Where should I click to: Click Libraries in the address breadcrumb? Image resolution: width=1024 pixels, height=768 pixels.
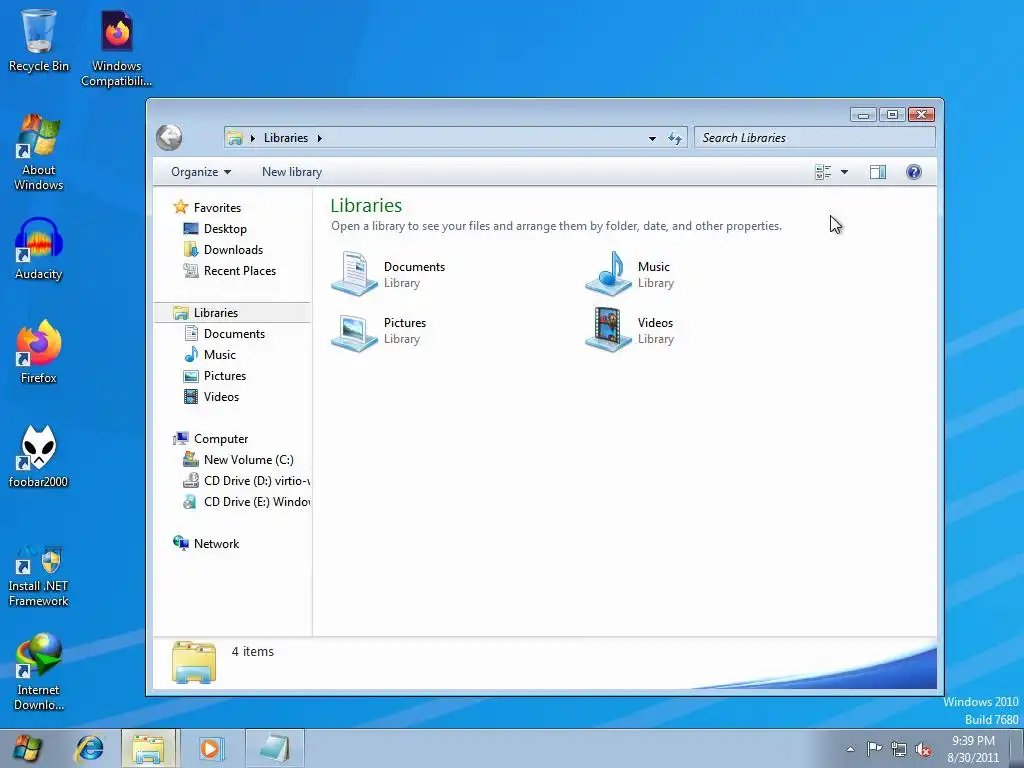coord(286,138)
